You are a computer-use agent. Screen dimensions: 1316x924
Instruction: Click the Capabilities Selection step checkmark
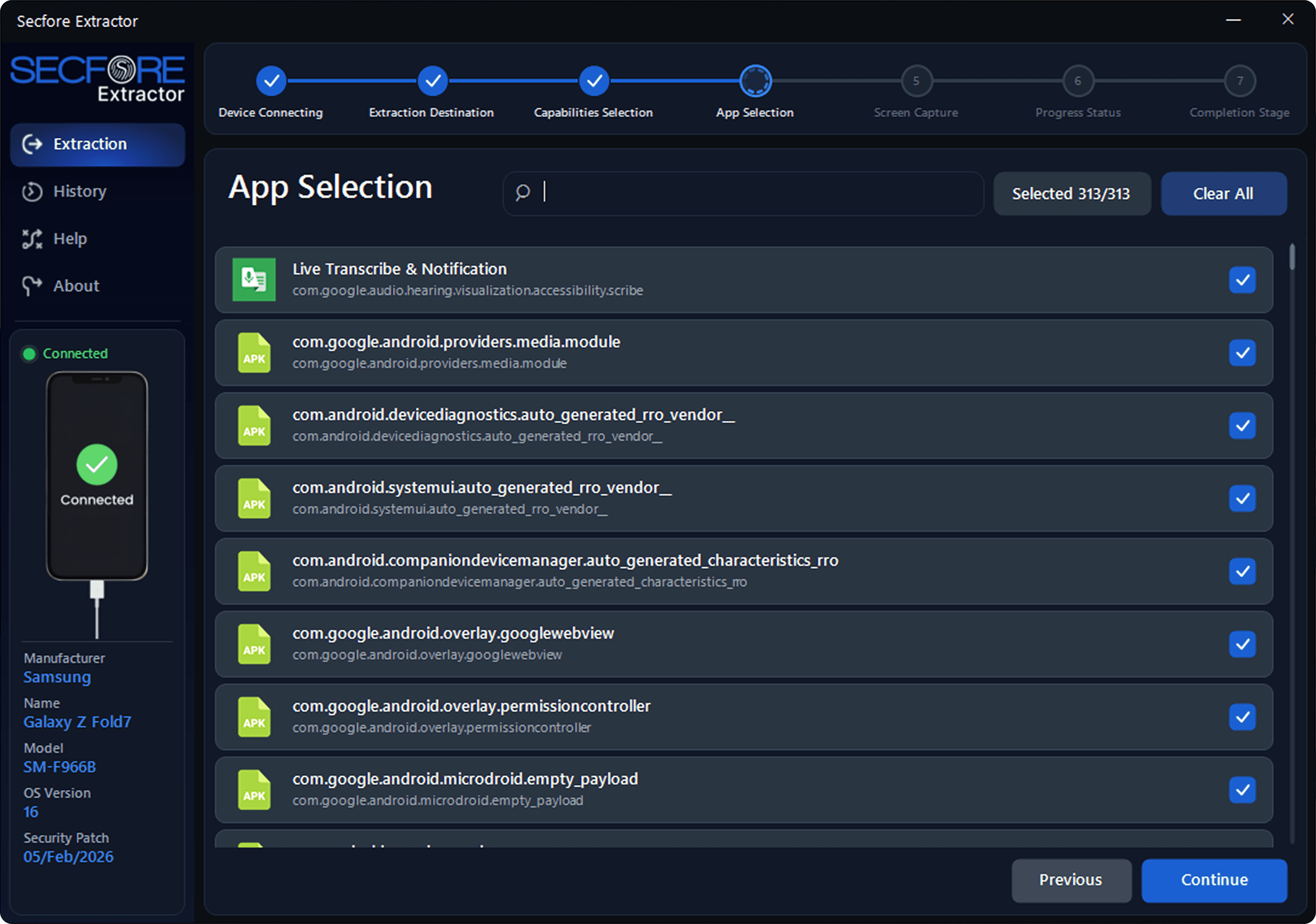[594, 81]
